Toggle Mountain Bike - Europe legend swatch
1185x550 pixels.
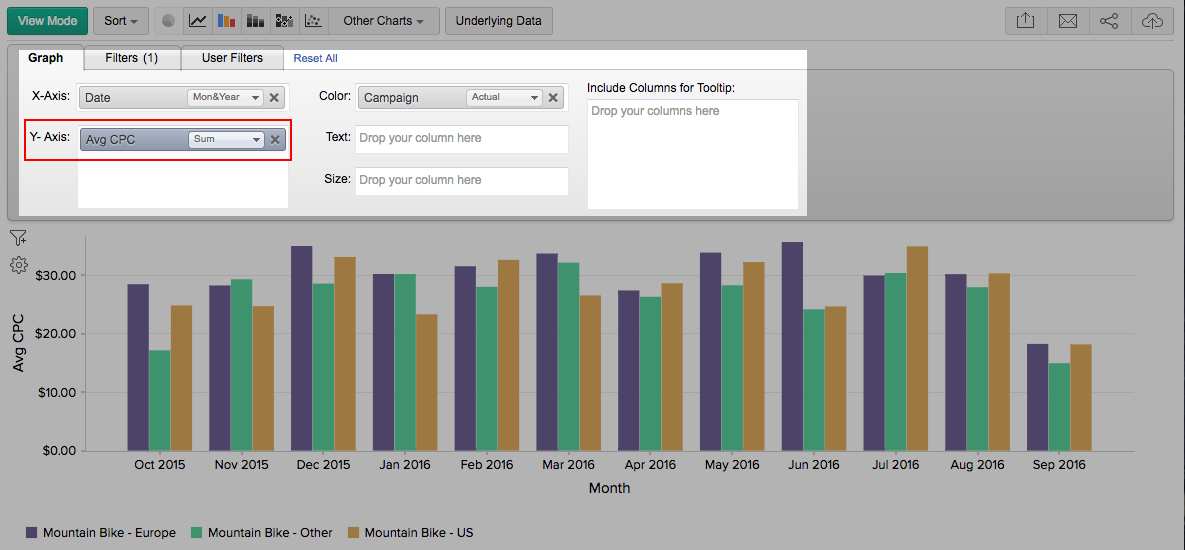pyautogui.click(x=32, y=533)
